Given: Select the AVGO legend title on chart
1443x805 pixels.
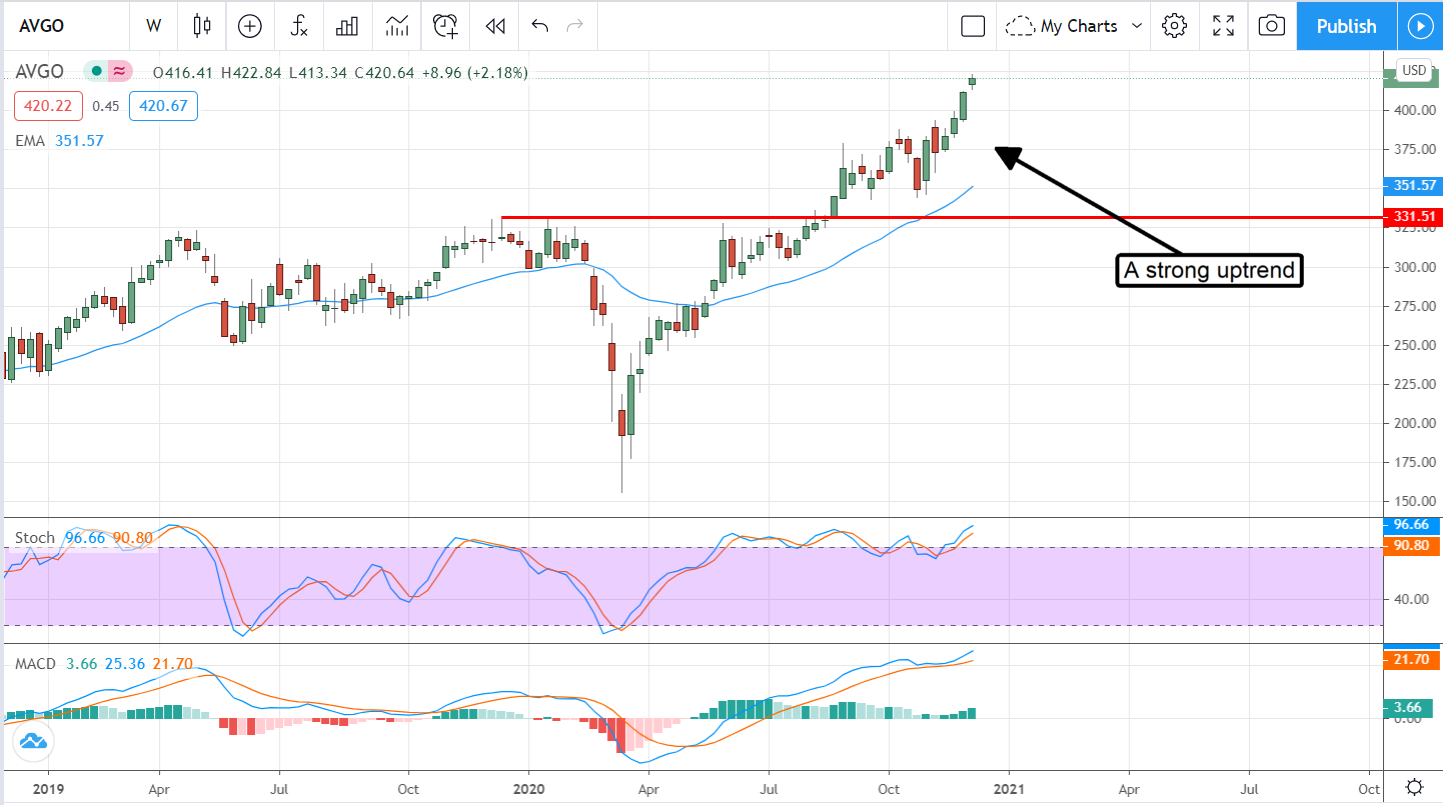Looking at the screenshot, I should (40, 72).
